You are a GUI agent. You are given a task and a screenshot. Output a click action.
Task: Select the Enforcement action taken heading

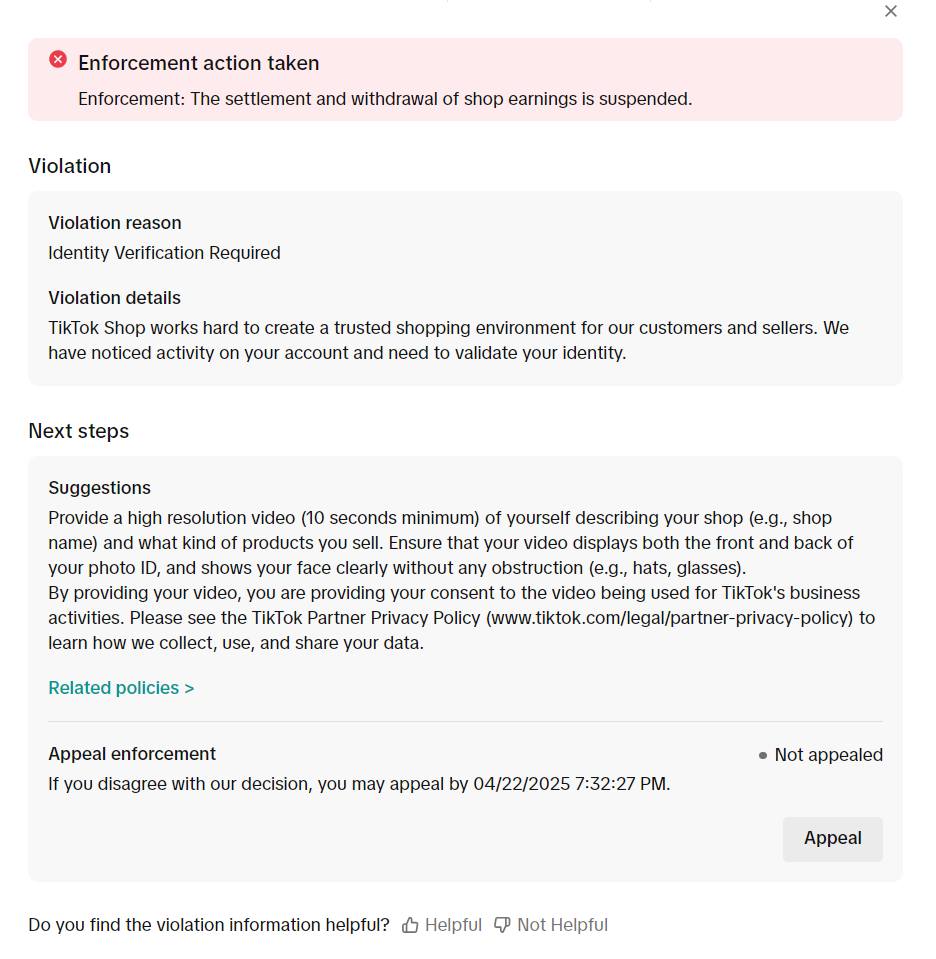click(x=198, y=63)
